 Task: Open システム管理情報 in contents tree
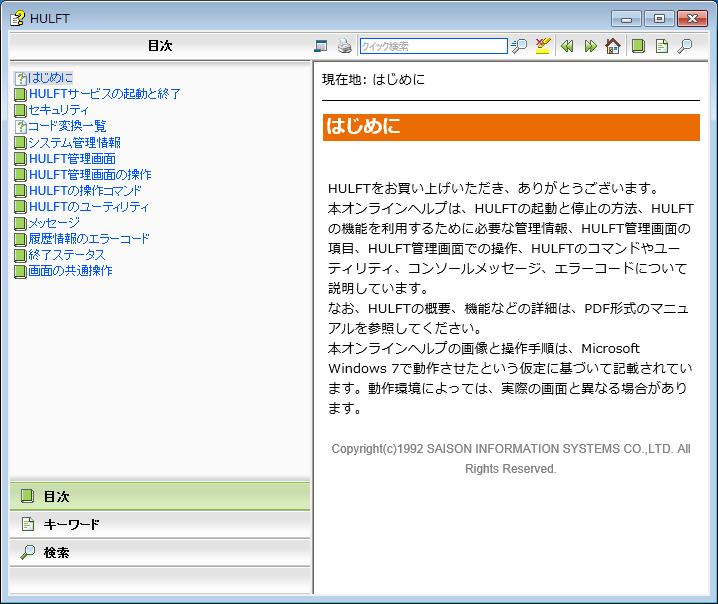[74, 142]
